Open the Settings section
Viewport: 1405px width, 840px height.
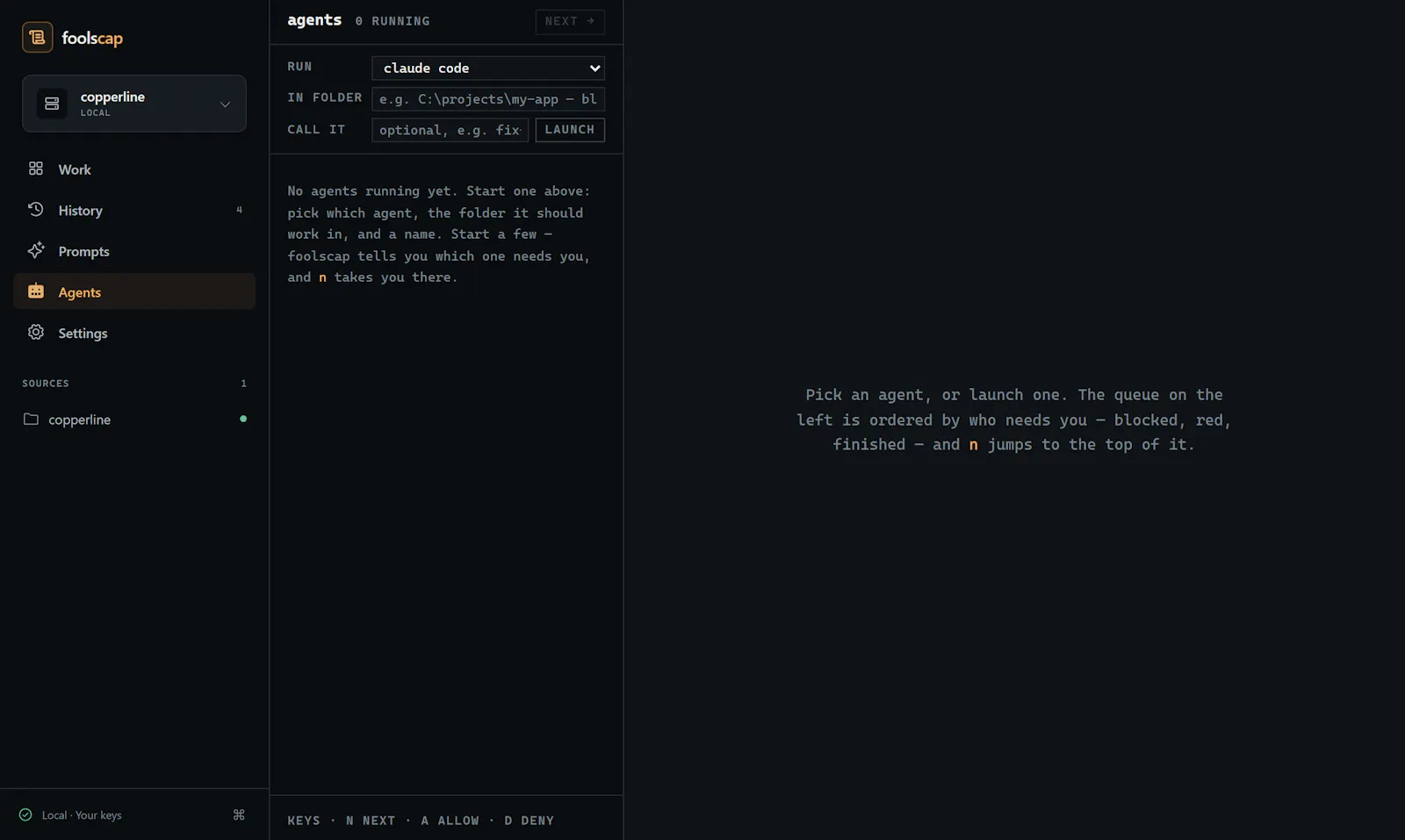[x=134, y=334]
